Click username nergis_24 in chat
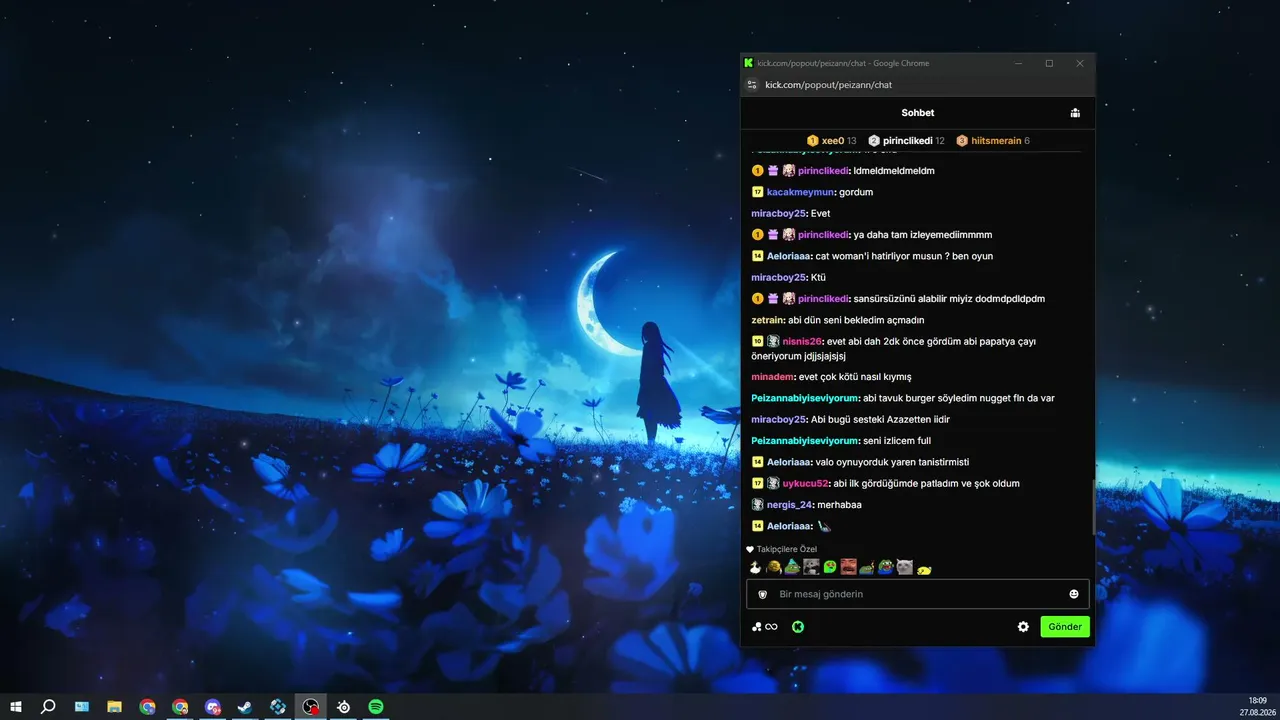This screenshot has height=720, width=1280. [x=789, y=505]
